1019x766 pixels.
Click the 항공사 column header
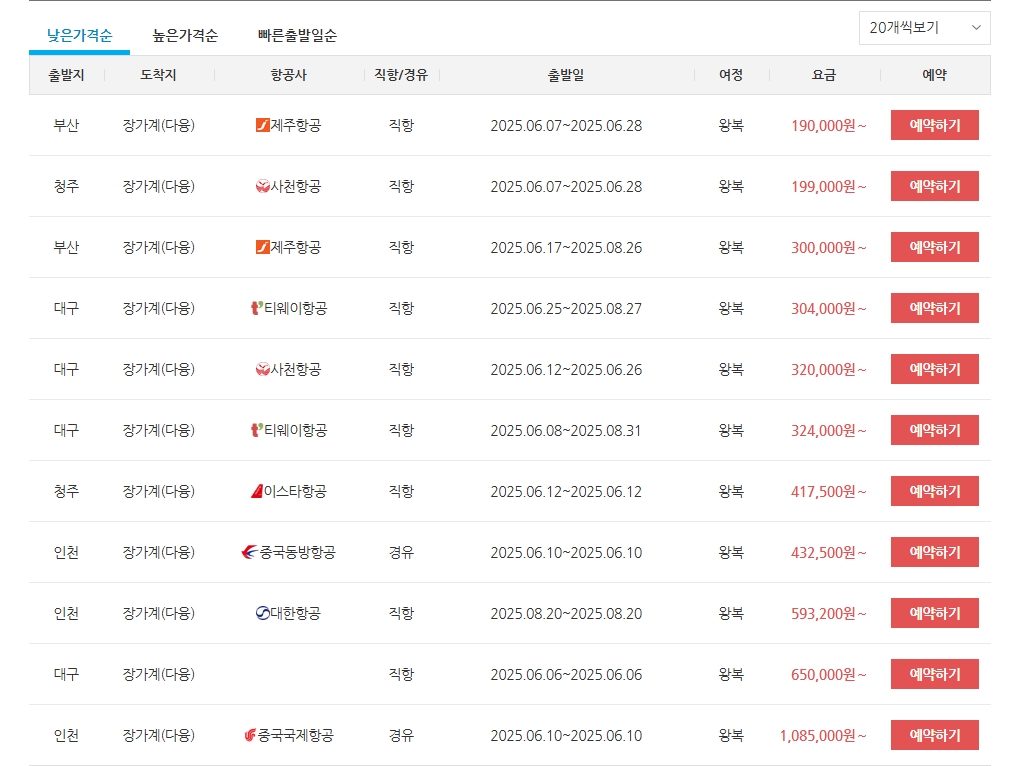click(289, 75)
